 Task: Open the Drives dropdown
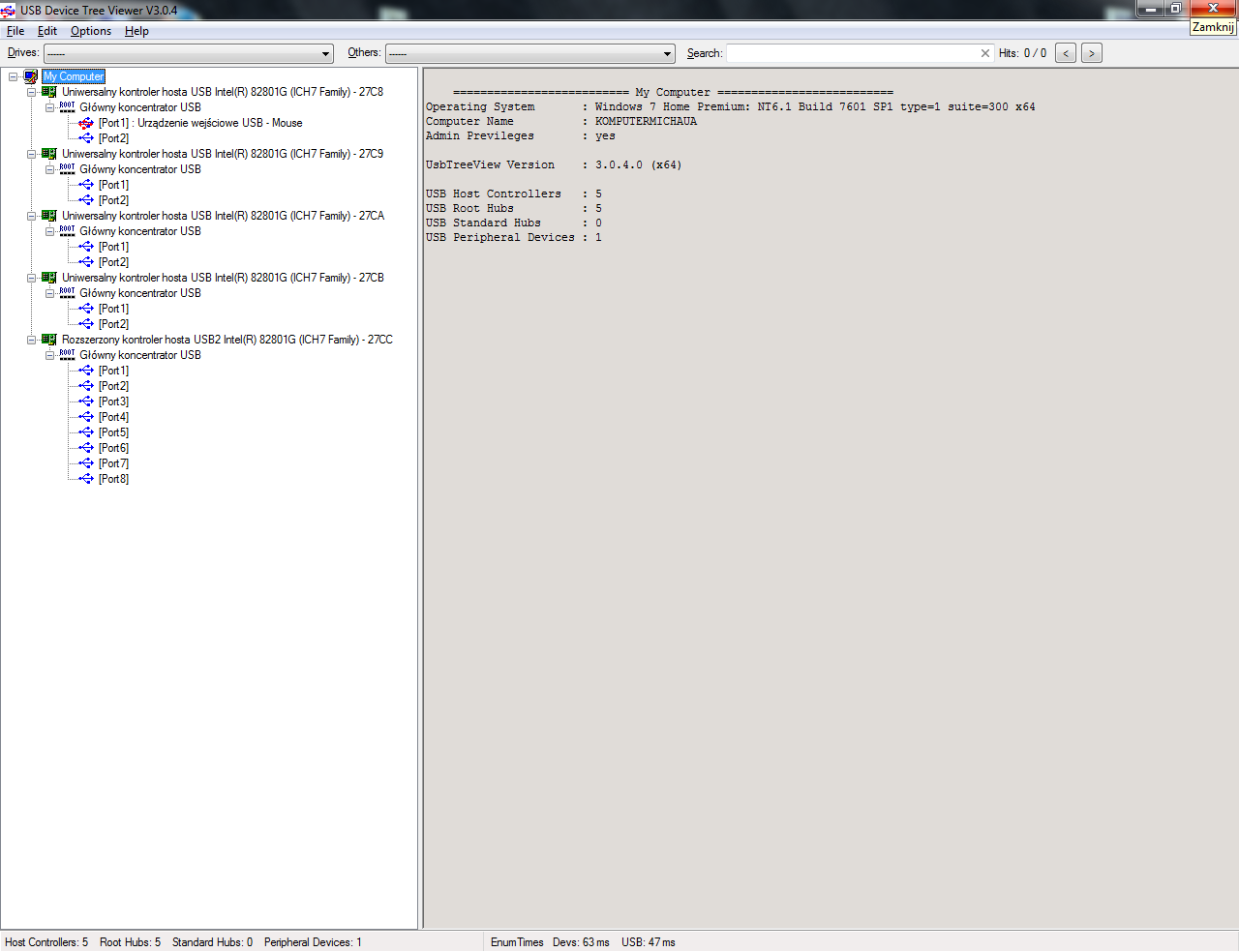point(189,53)
